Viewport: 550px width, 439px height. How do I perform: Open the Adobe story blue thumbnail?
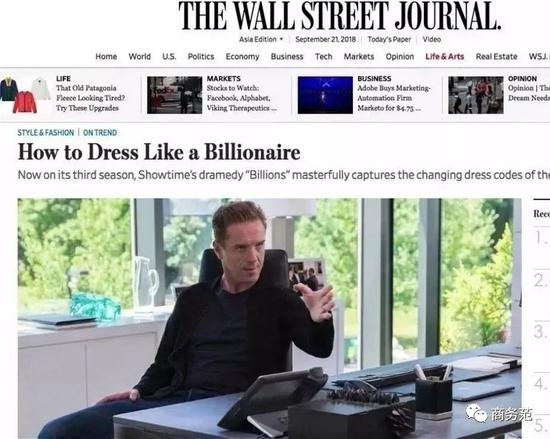click(325, 95)
